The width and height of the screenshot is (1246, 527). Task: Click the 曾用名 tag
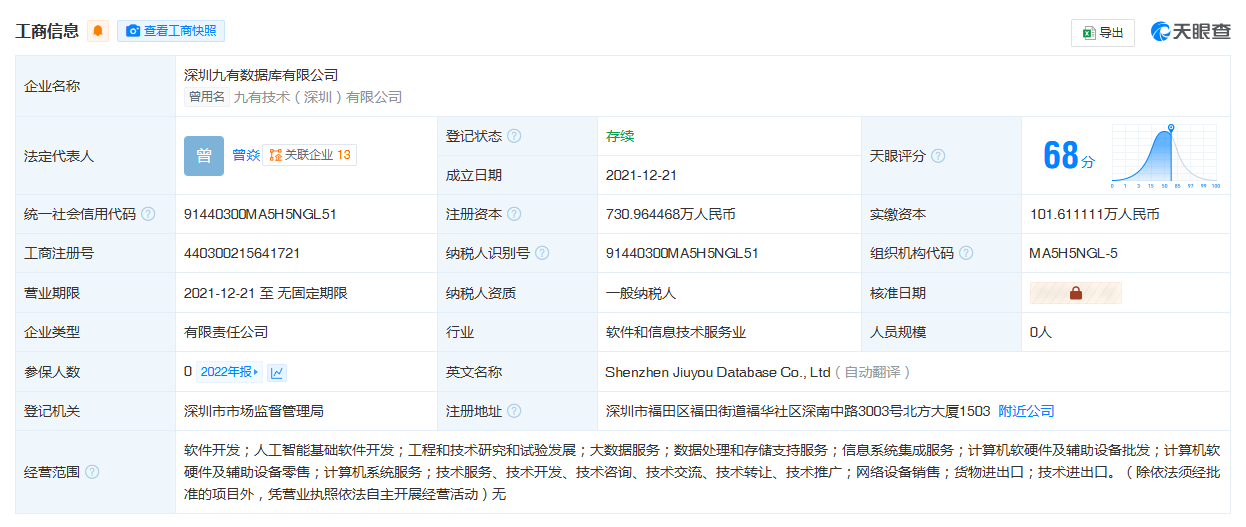[207, 97]
